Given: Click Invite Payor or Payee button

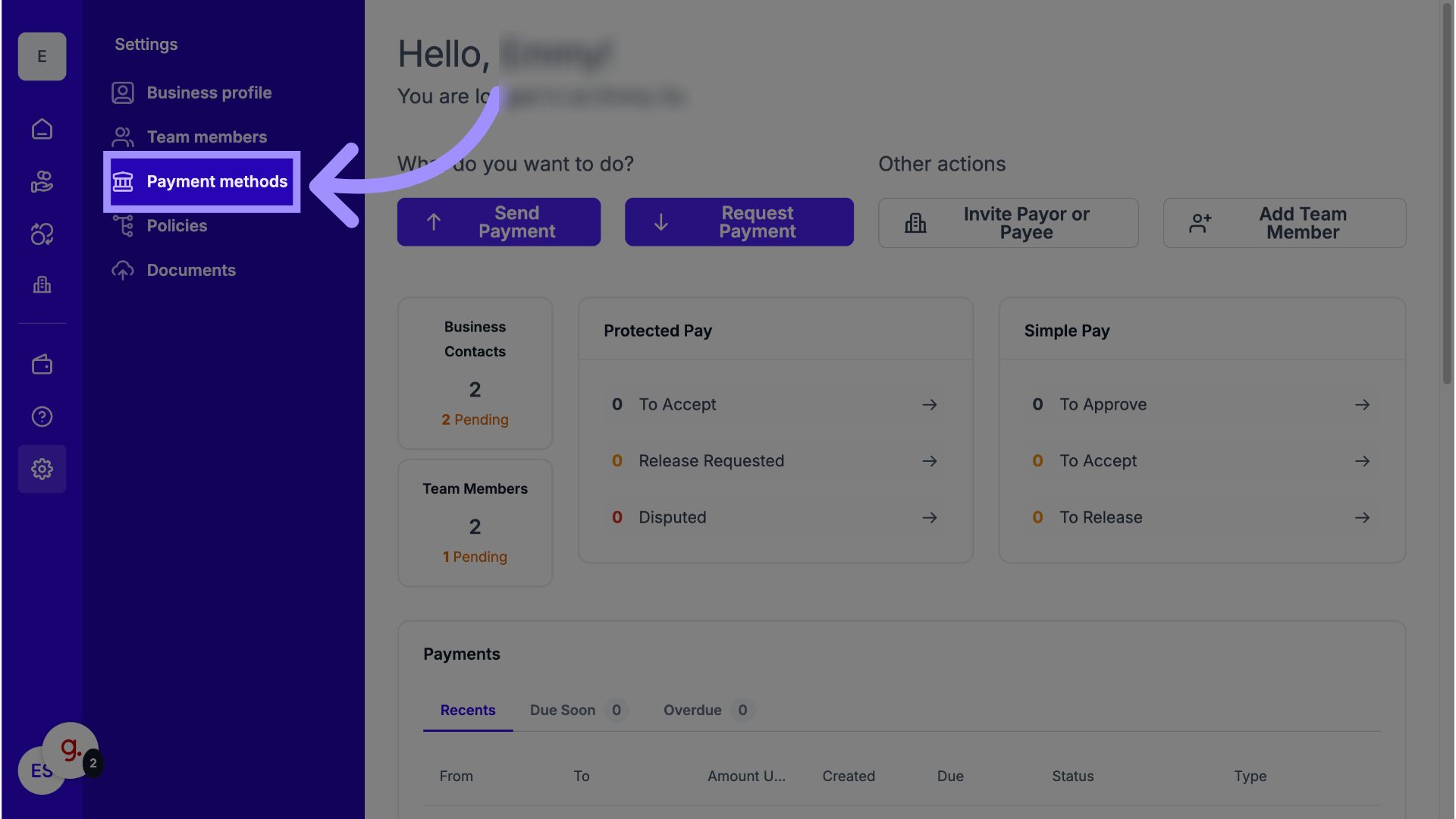Looking at the screenshot, I should click(1008, 223).
